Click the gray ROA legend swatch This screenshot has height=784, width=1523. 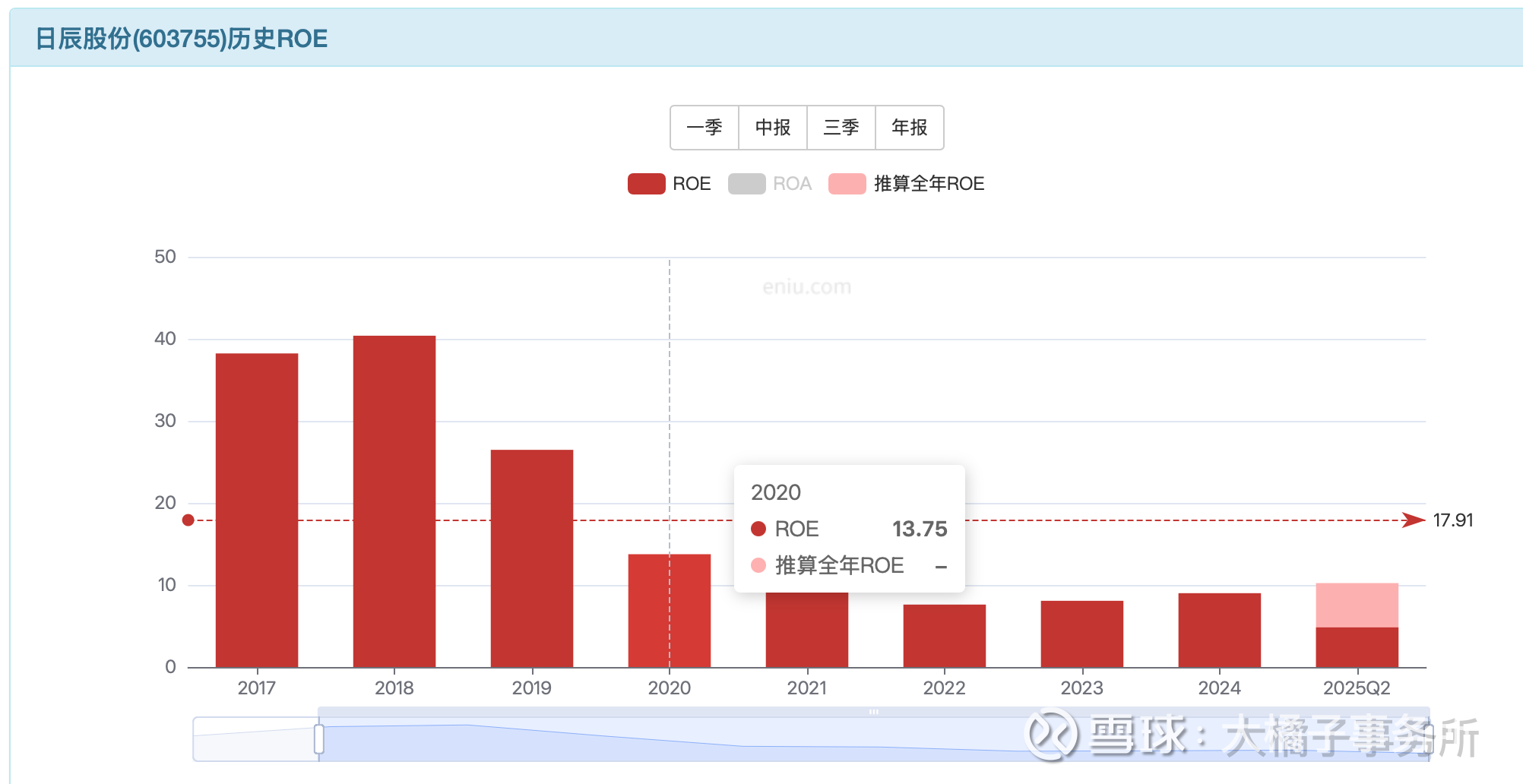746,184
